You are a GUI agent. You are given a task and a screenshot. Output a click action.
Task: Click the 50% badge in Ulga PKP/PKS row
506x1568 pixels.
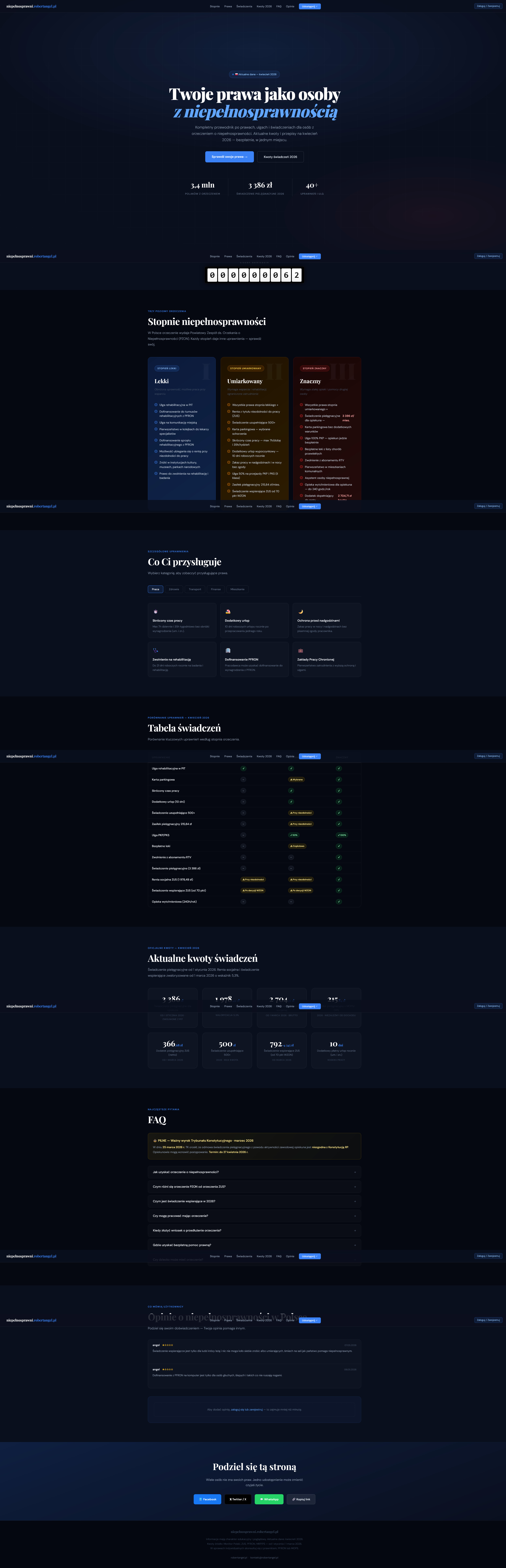pyautogui.click(x=294, y=835)
